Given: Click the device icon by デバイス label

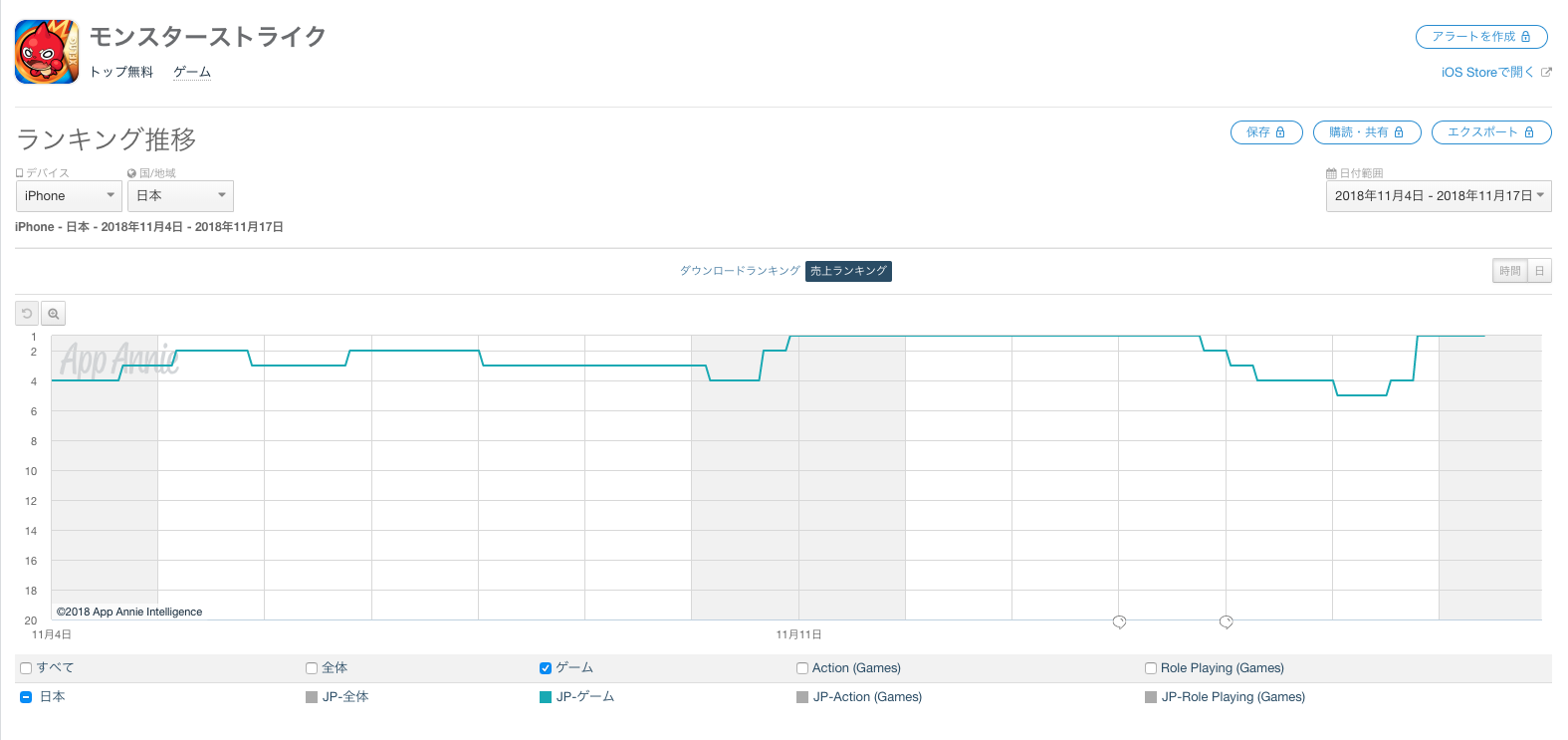Looking at the screenshot, I should click(x=19, y=173).
